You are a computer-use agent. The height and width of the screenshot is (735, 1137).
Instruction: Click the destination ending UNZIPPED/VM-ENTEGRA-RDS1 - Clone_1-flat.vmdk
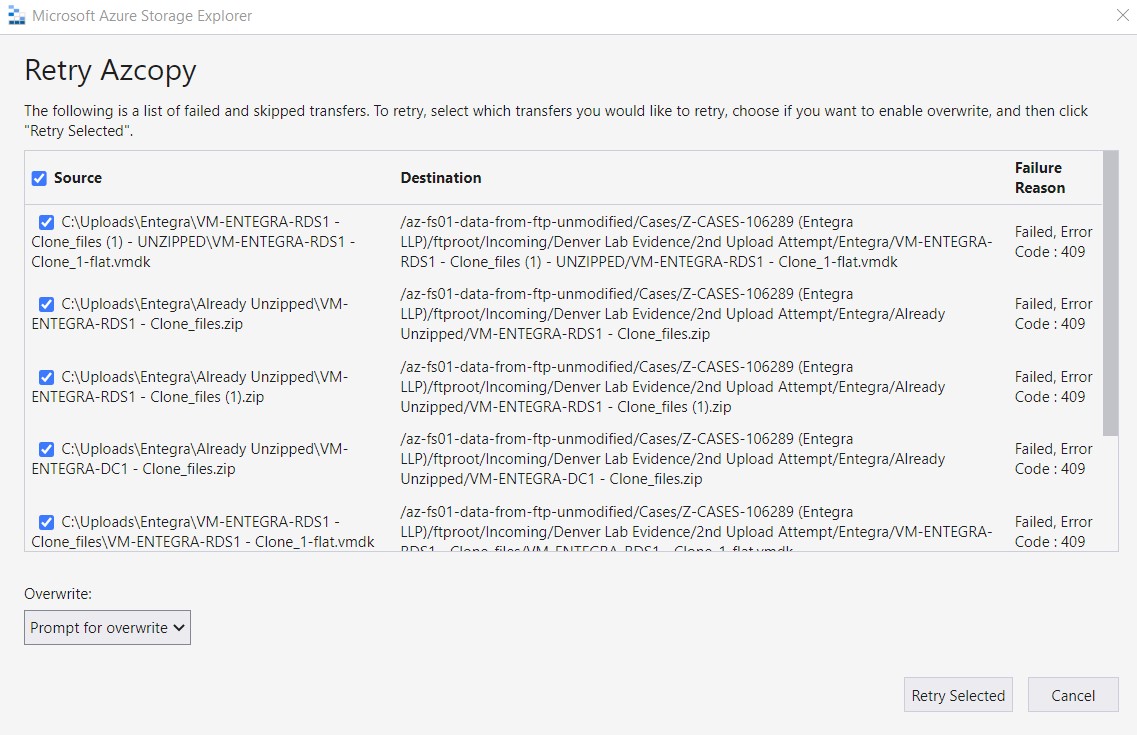[696, 242]
